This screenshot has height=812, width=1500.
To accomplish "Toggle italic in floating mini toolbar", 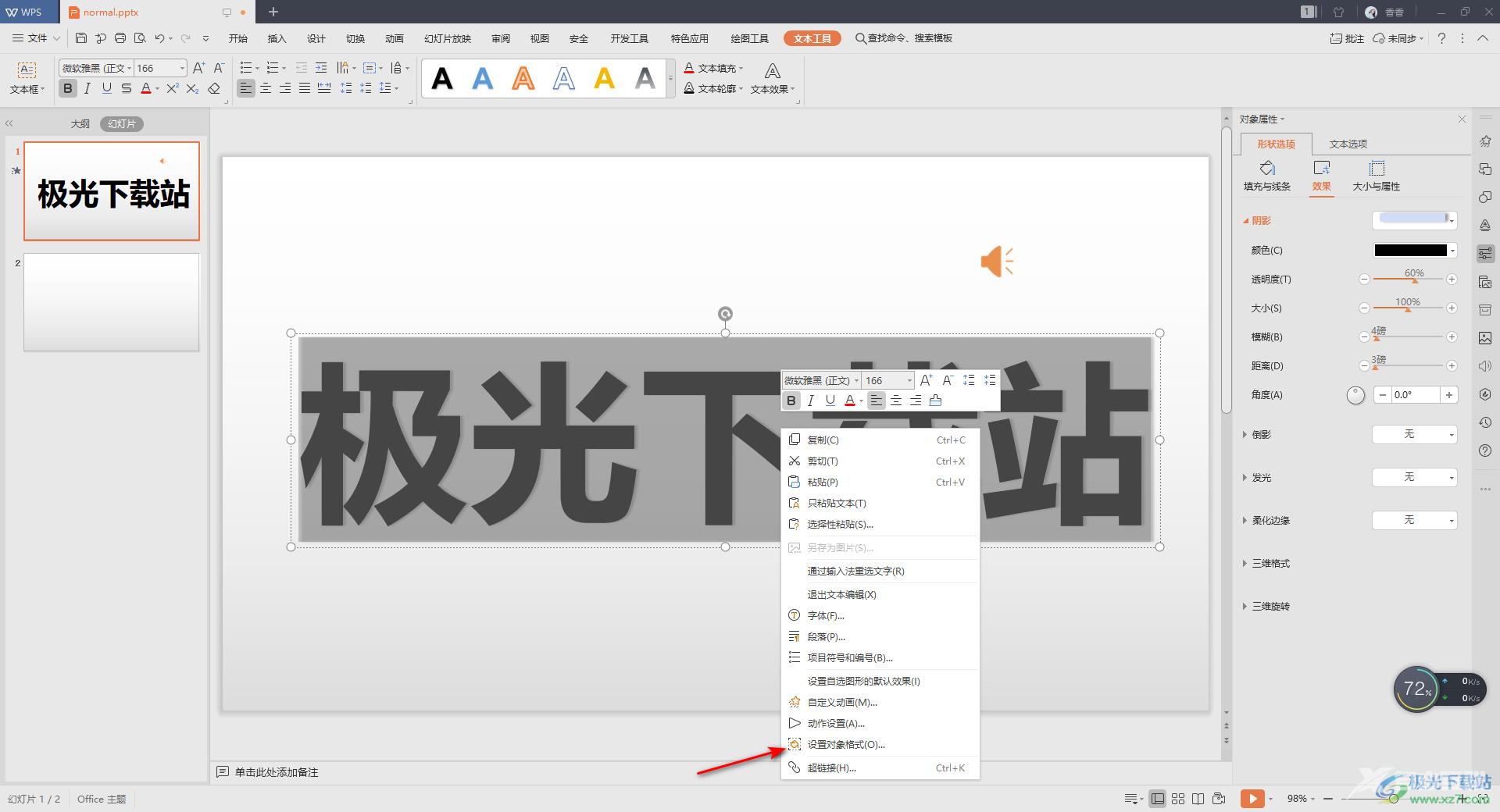I will 811,401.
